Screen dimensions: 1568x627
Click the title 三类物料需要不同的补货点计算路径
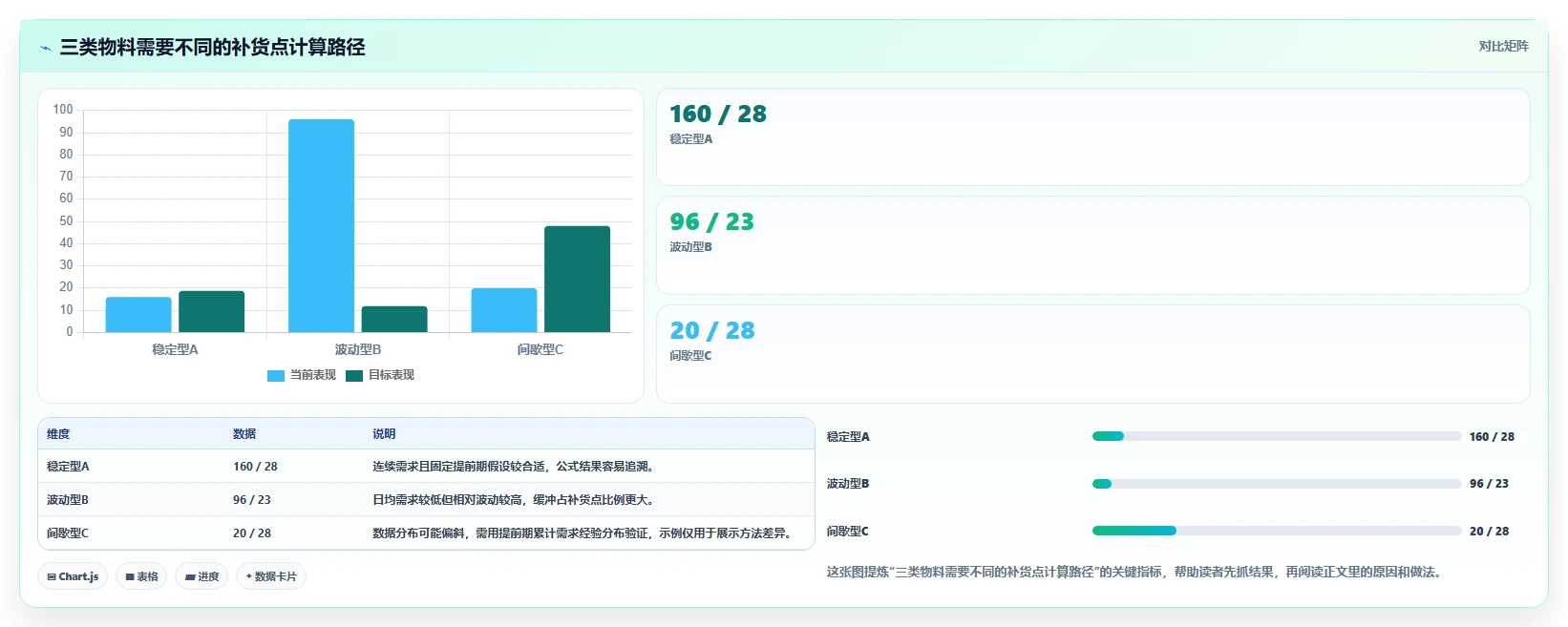tap(212, 47)
